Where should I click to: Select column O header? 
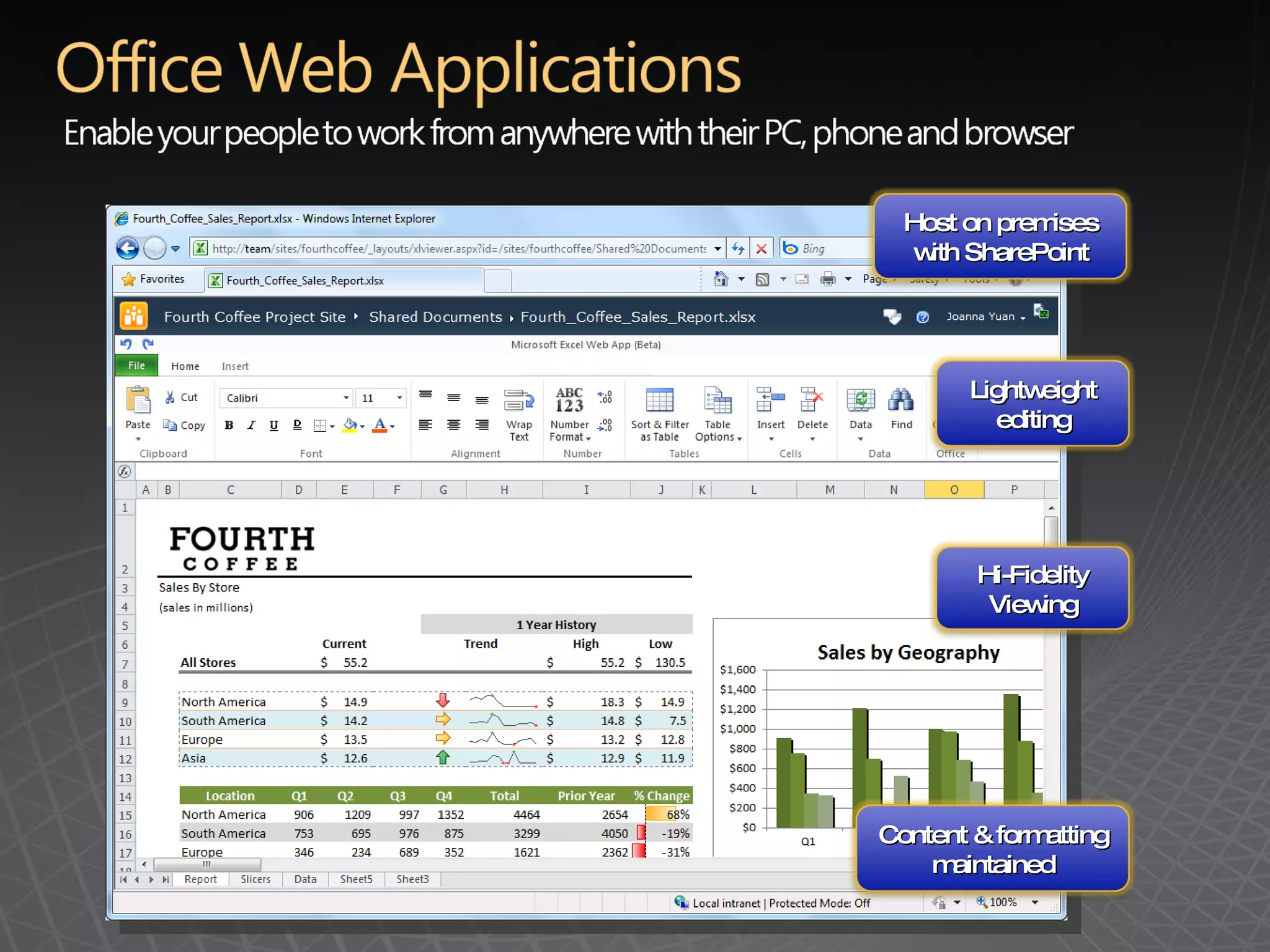click(954, 490)
